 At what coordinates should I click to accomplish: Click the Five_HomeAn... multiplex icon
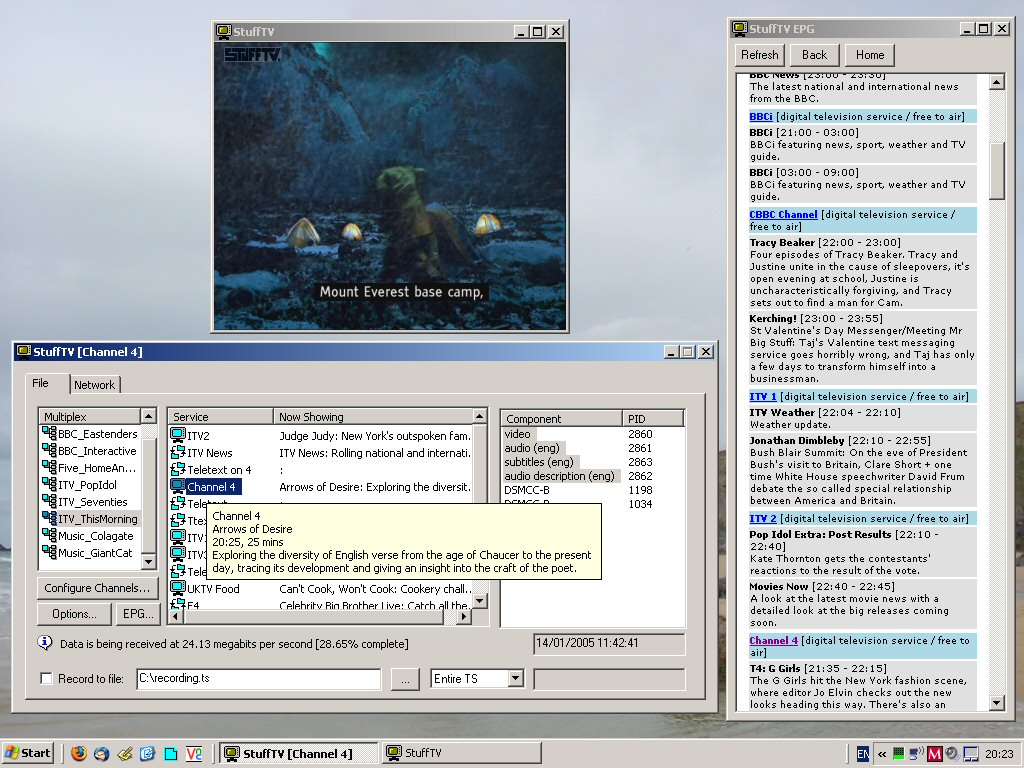point(49,467)
